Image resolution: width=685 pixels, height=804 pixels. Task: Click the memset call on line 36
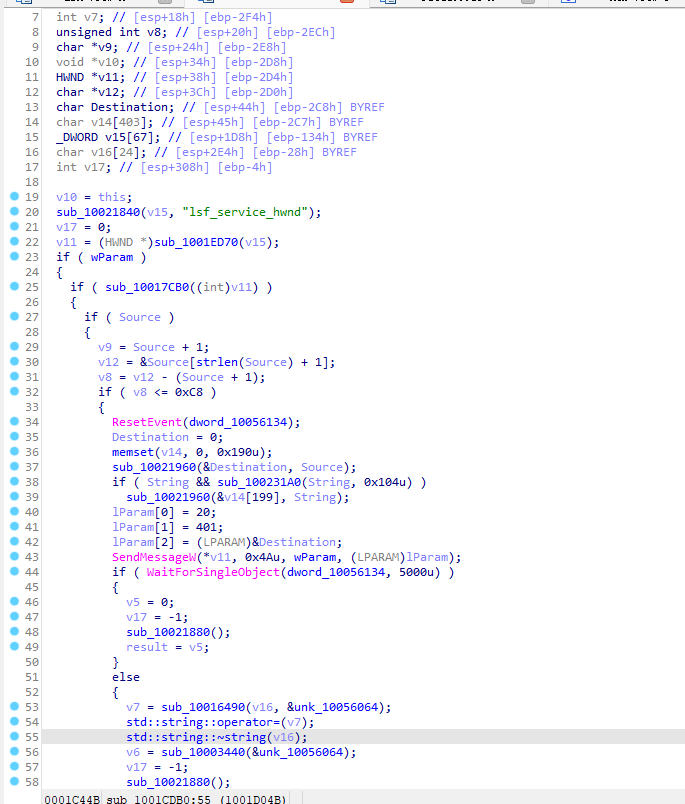pyautogui.click(x=133, y=452)
